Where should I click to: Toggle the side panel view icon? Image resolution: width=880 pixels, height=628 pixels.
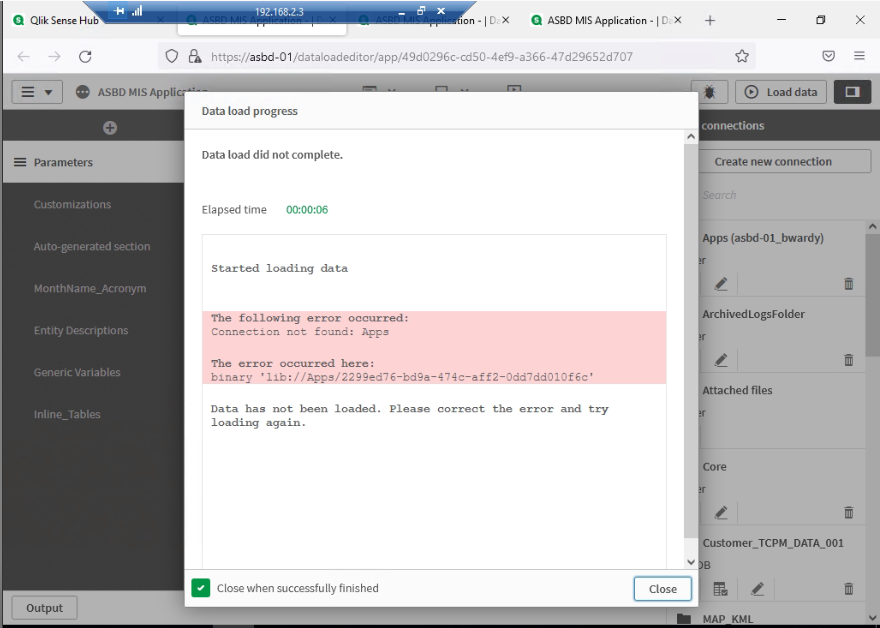point(852,92)
